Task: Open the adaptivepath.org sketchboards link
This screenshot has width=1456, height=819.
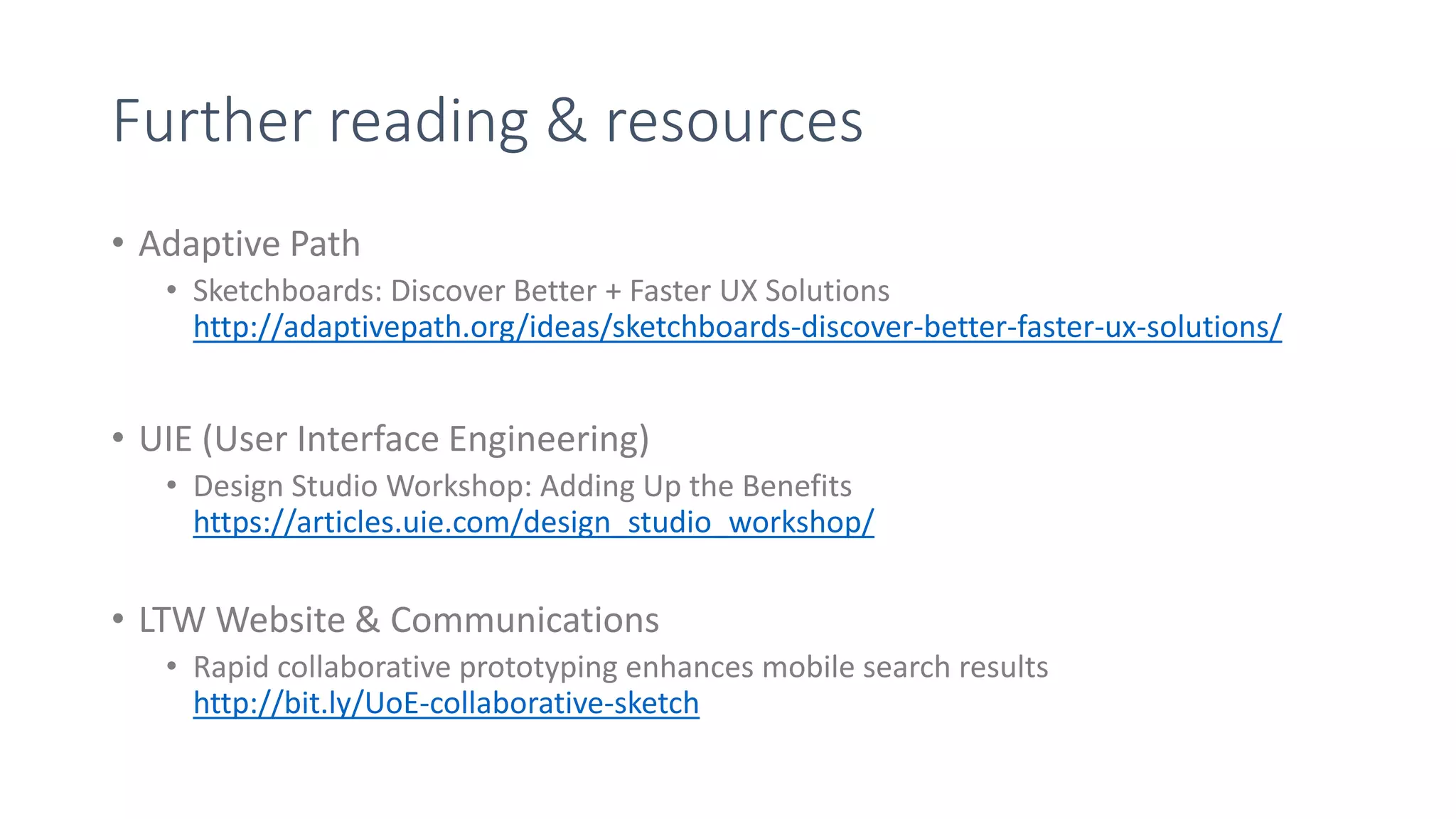Action: click(737, 327)
